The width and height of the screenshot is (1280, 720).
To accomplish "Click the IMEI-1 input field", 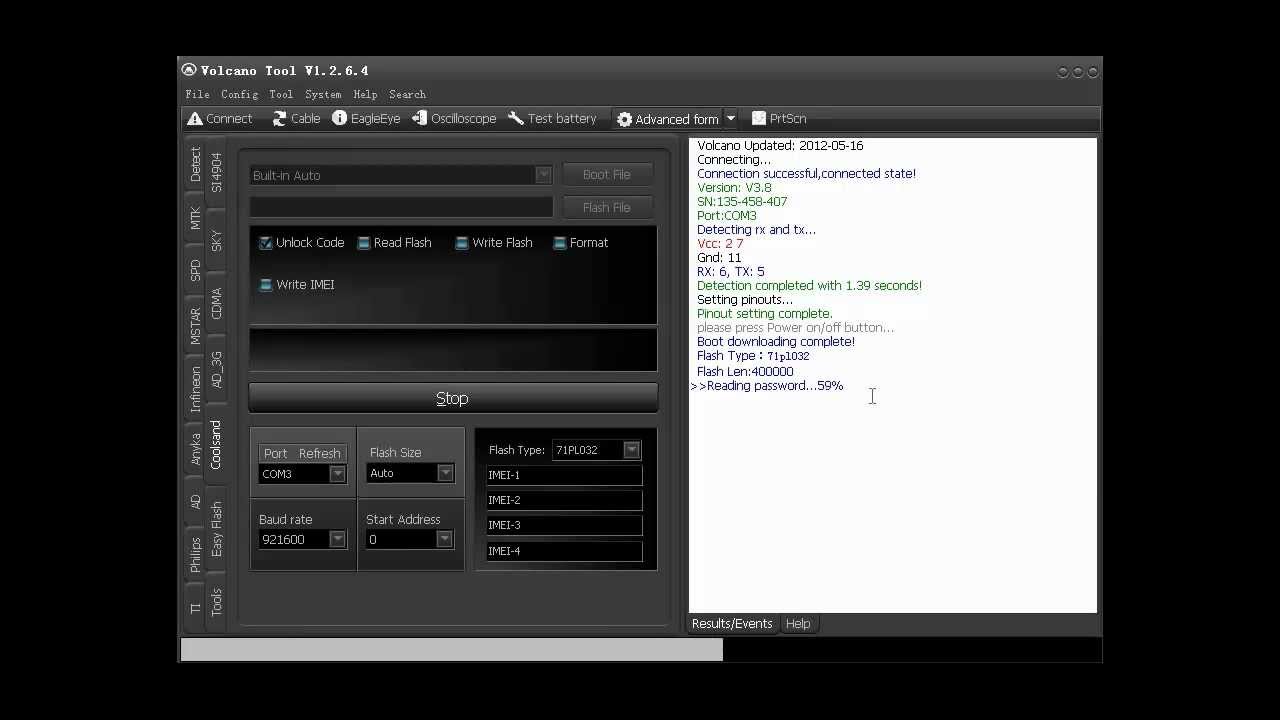I will [x=564, y=475].
